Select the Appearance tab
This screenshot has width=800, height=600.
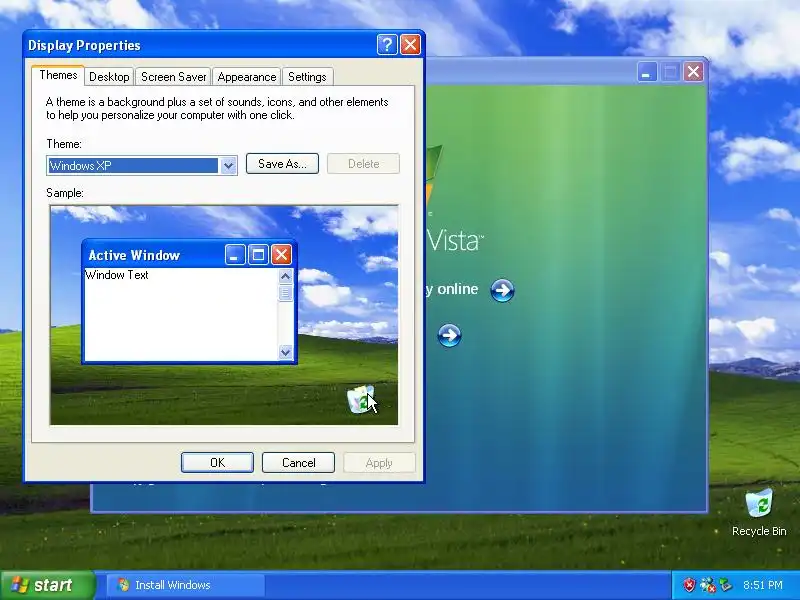pos(246,77)
